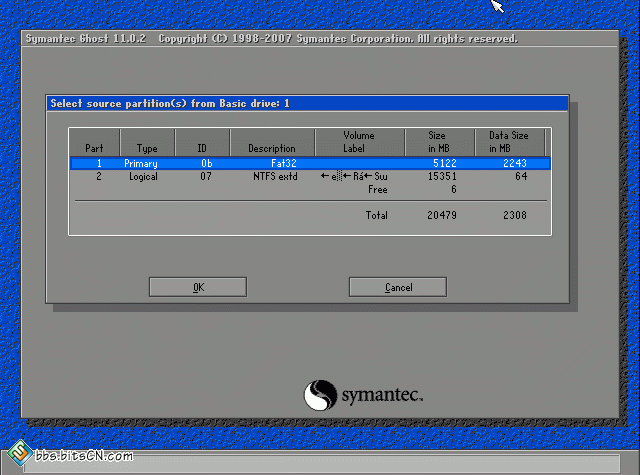Click the dialog title 'Select source partition(s)'
640x475 pixels.
click(x=170, y=104)
